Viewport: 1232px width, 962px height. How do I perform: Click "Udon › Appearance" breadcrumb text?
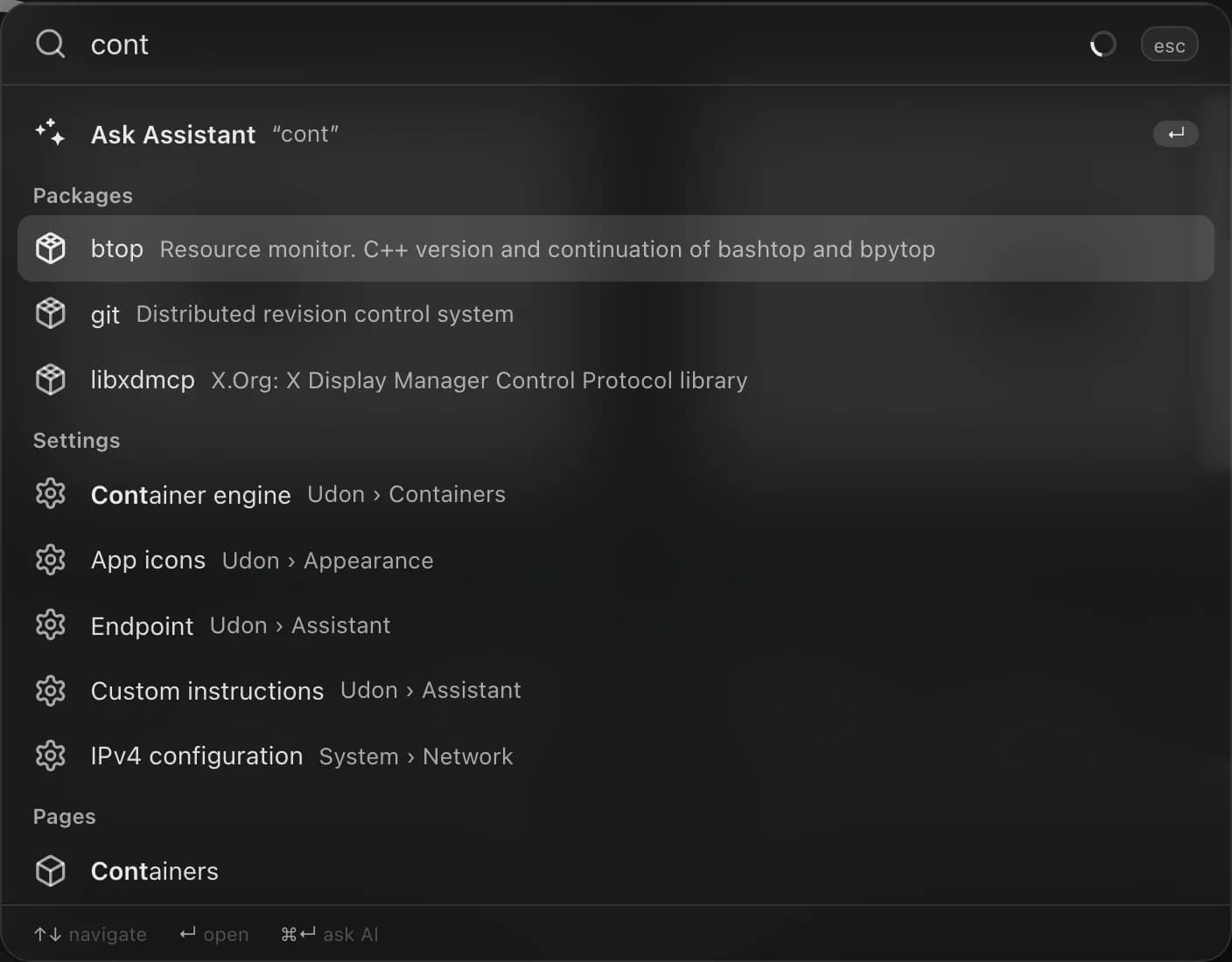[x=327, y=561]
